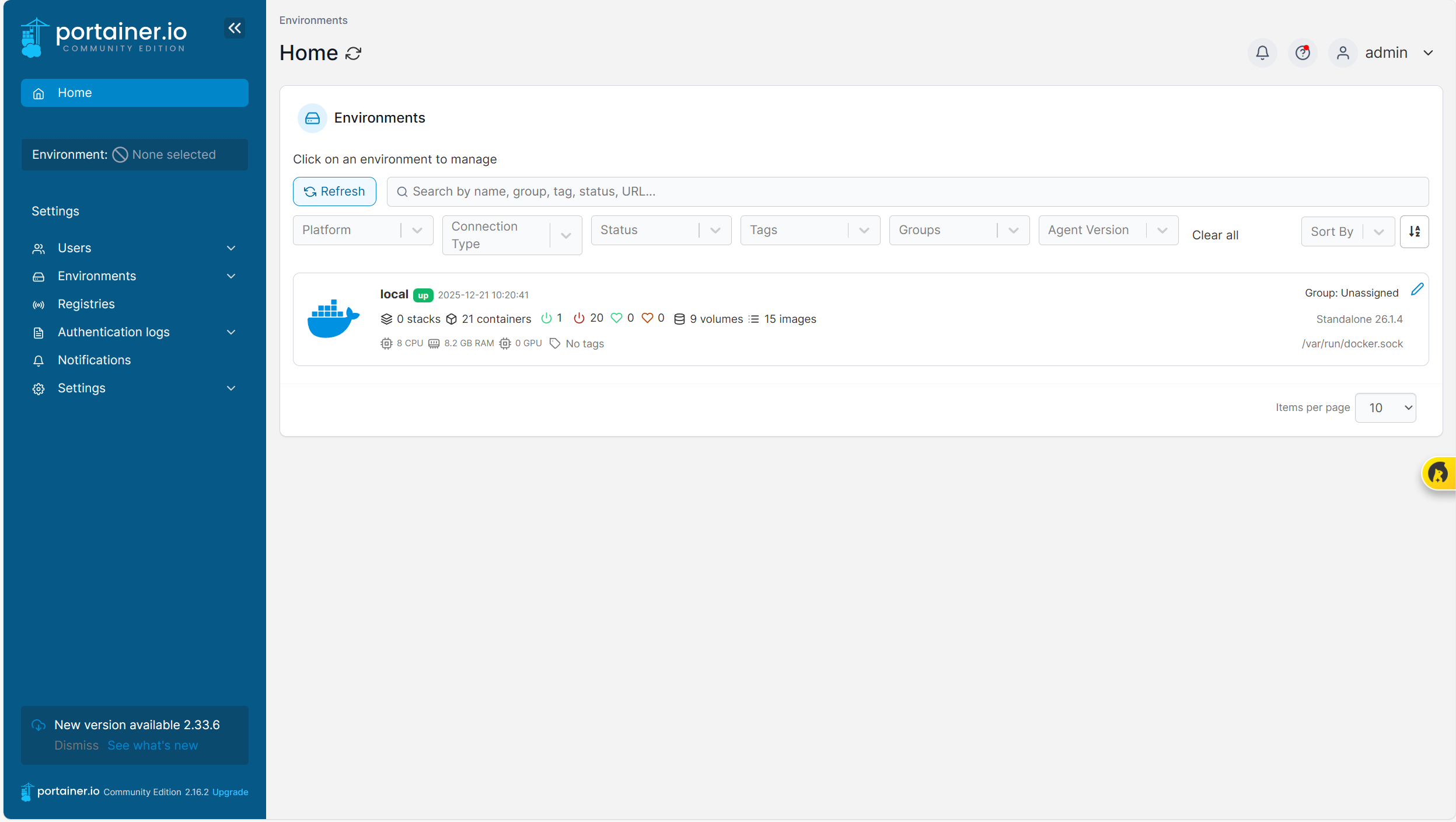
Task: Click the Refresh button
Action: 334,191
